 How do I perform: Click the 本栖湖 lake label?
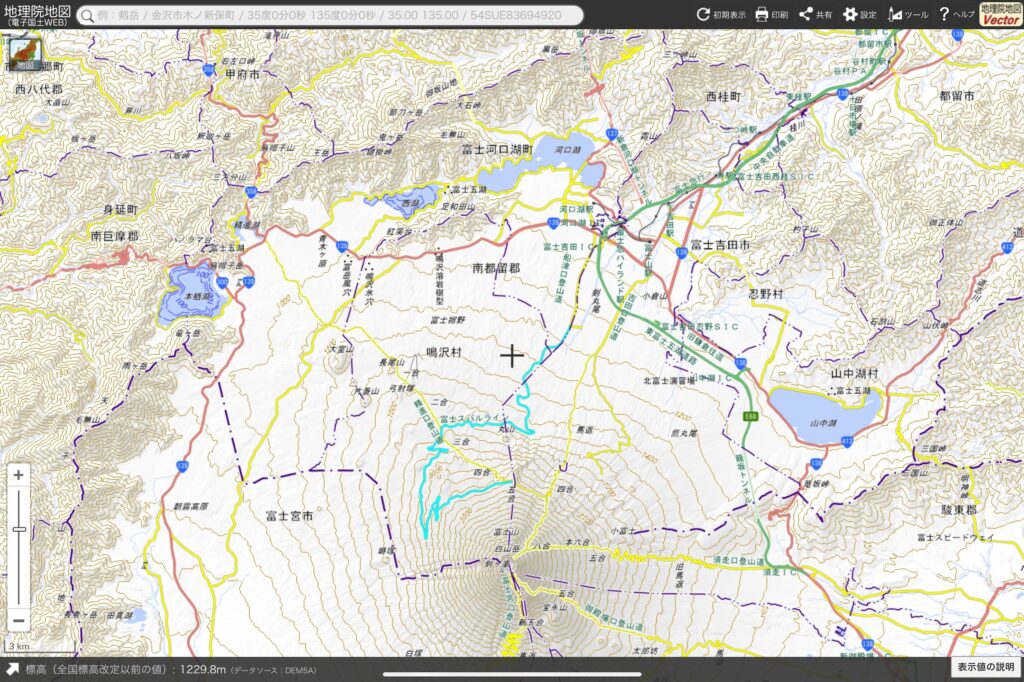coord(198,296)
